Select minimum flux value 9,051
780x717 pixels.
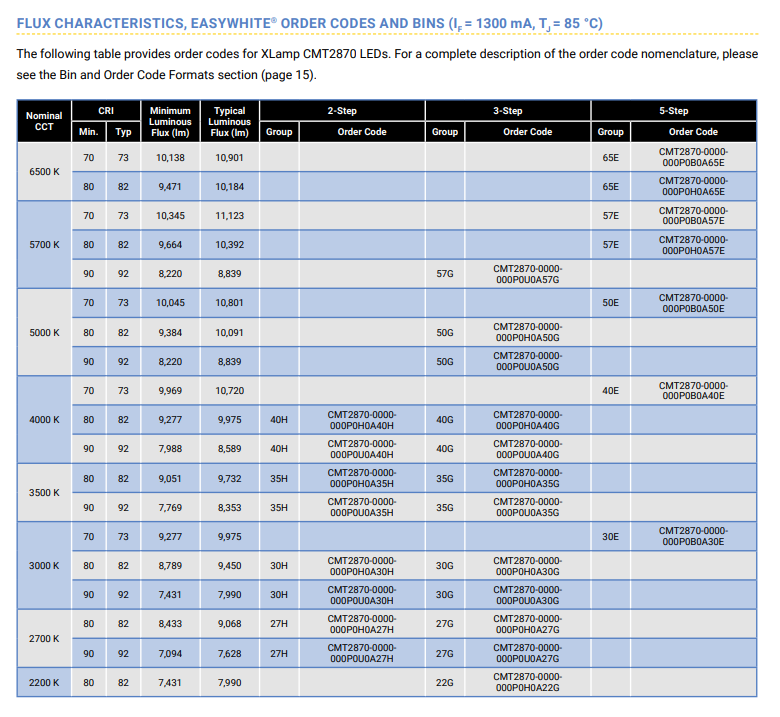pos(170,479)
